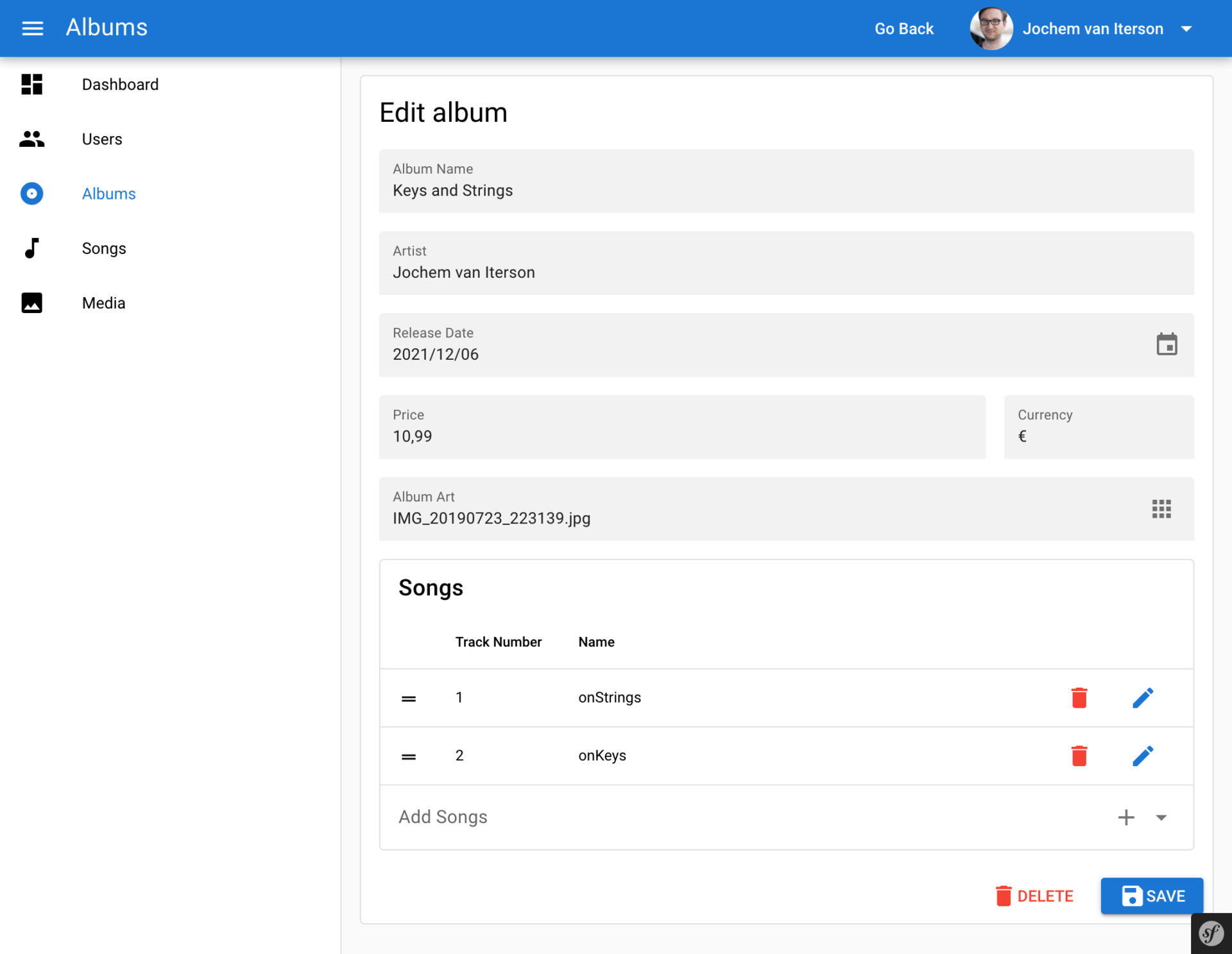Image resolution: width=1232 pixels, height=954 pixels.
Task: Grab the onKeys row drag handle
Action: [409, 757]
